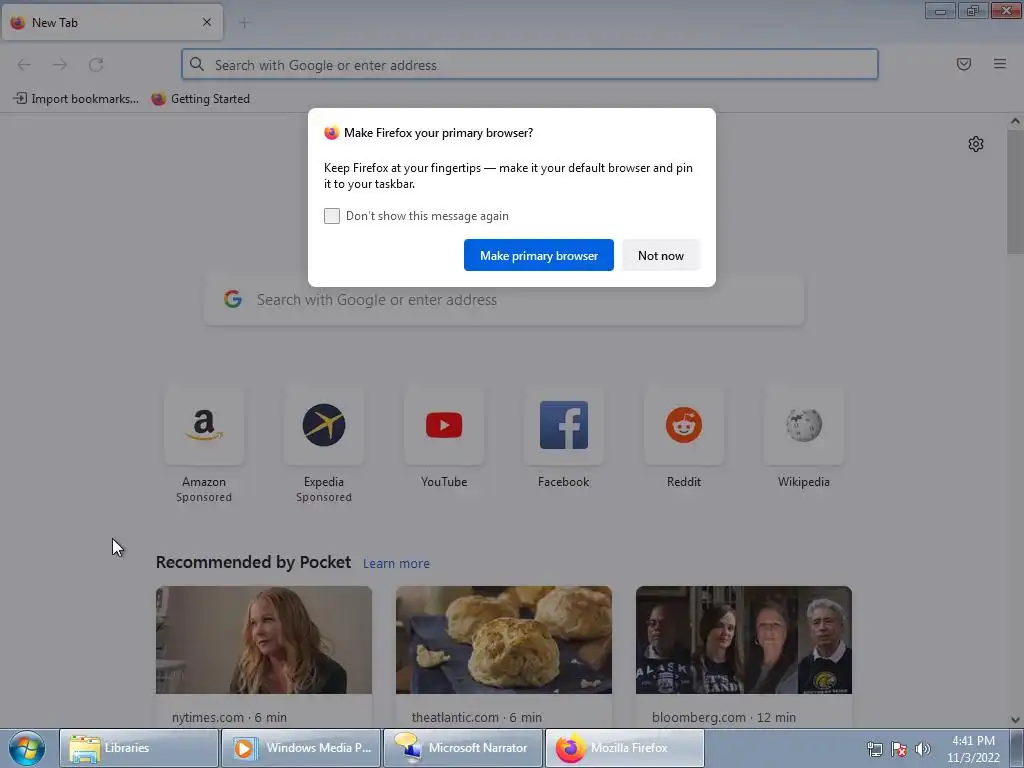Click Mozilla Firefox taskbar button
The width and height of the screenshot is (1024, 768).
(x=625, y=748)
